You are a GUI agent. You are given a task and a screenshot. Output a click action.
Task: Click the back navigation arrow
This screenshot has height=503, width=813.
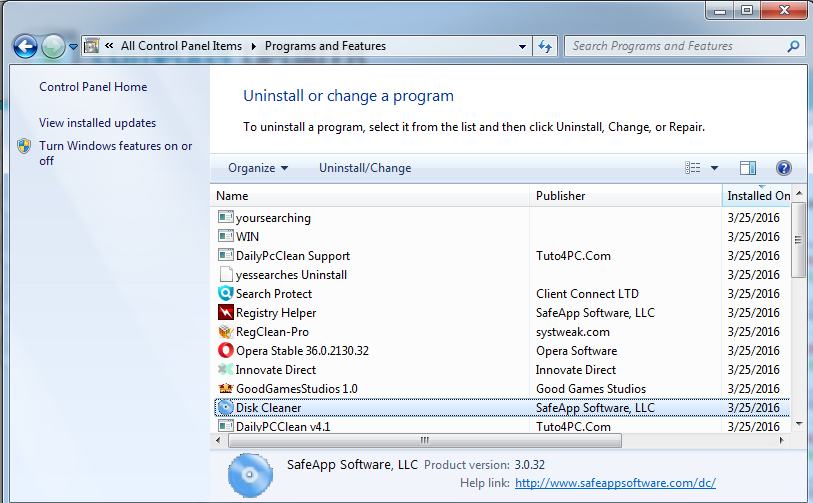[x=25, y=46]
